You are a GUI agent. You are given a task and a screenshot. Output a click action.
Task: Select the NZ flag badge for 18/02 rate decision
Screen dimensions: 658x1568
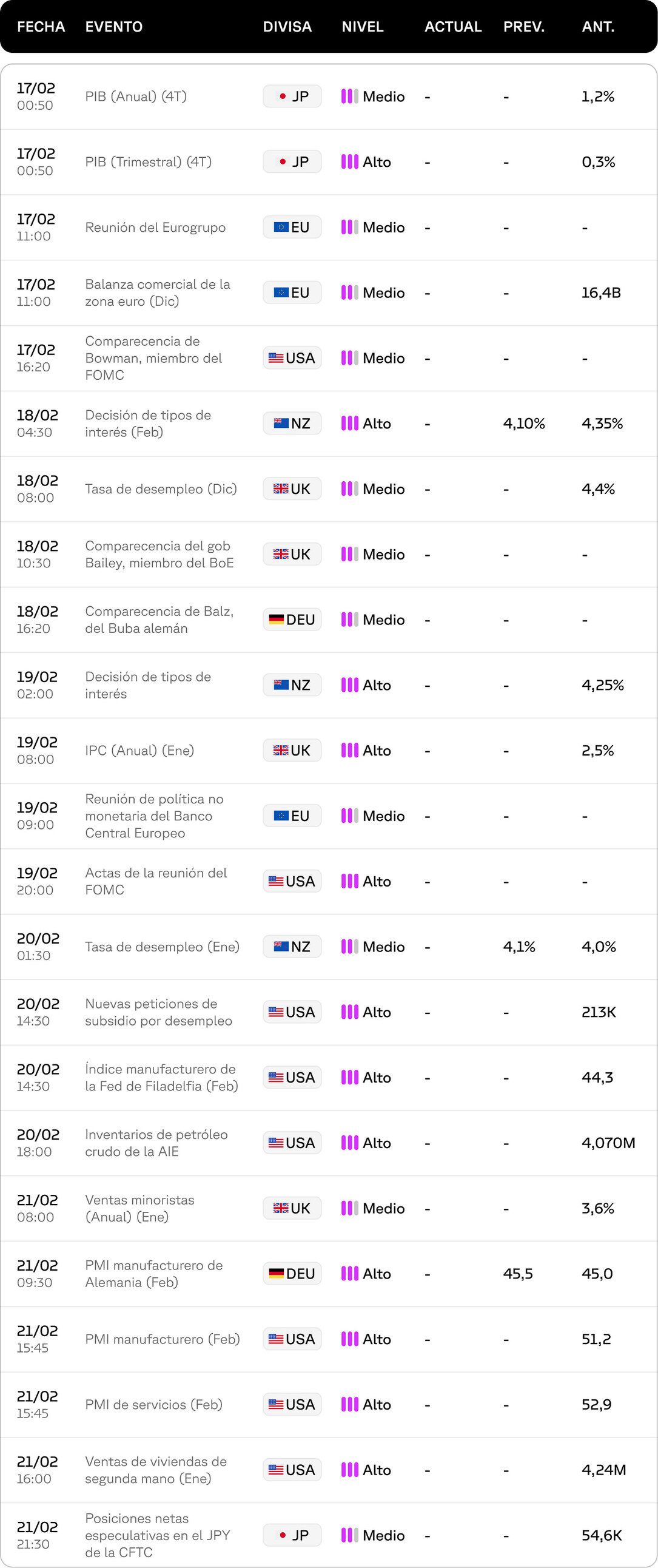click(292, 423)
